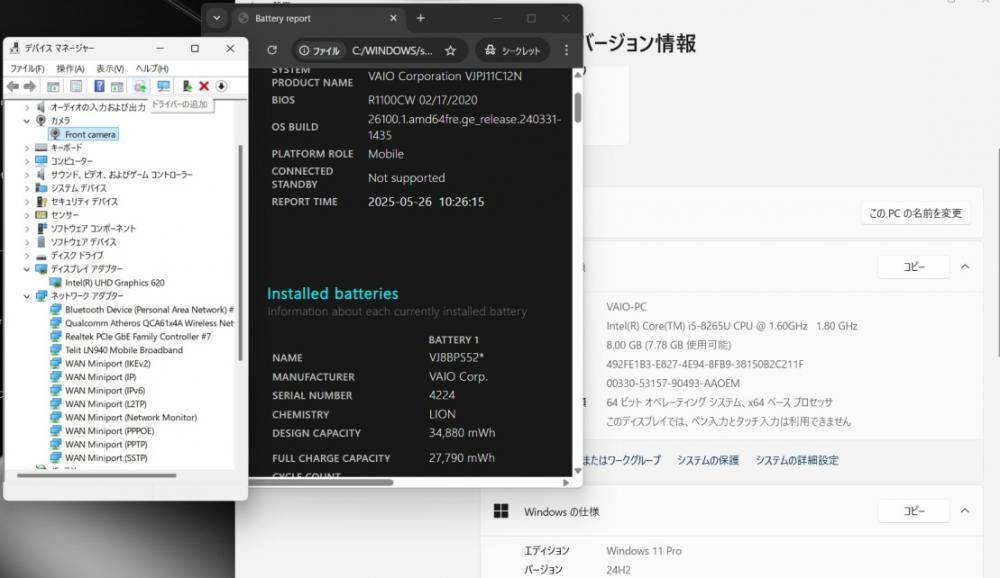Select WAN Miniport (L2TP)

(106, 404)
